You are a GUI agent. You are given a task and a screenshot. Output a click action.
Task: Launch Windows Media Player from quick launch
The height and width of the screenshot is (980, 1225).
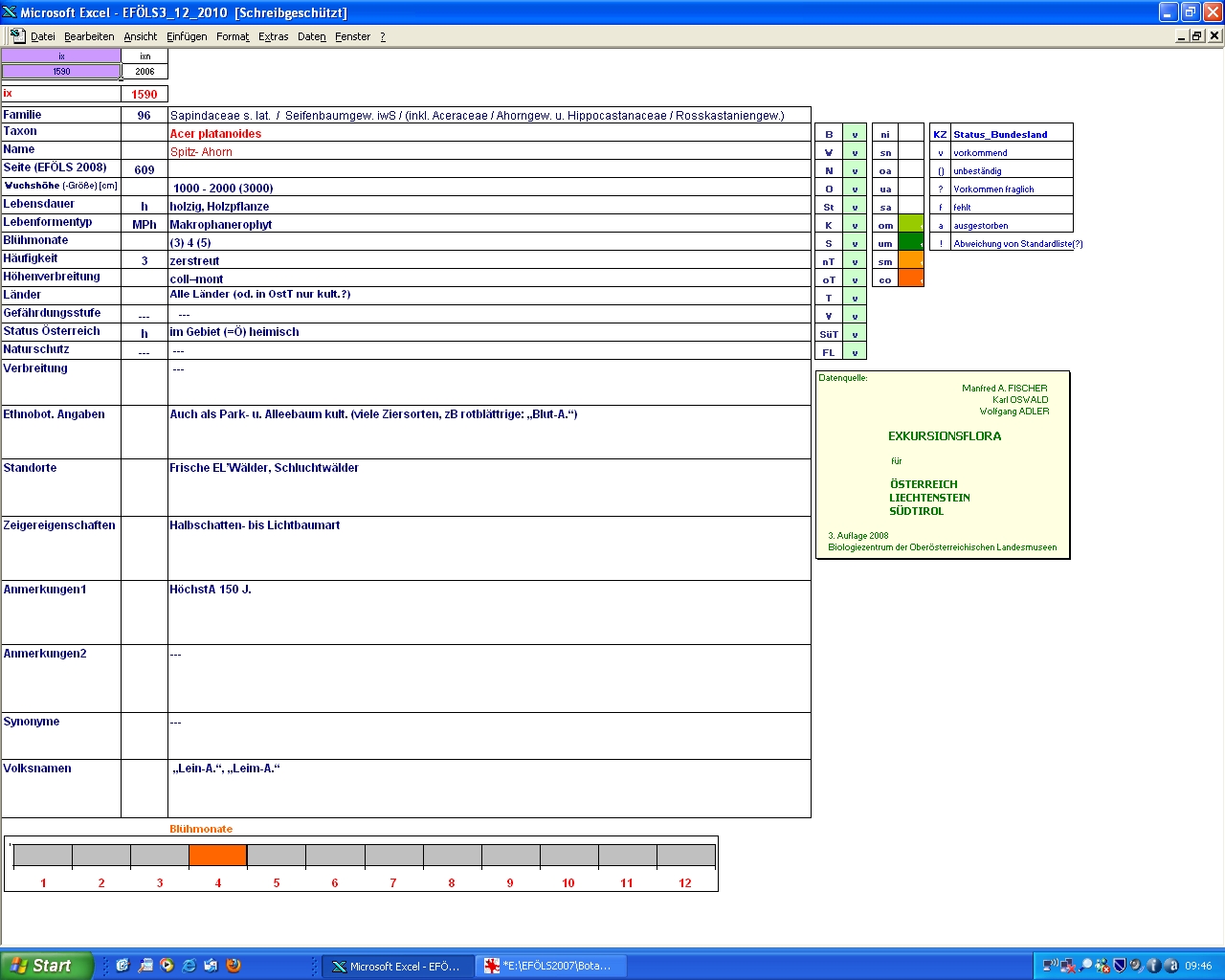pos(167,966)
